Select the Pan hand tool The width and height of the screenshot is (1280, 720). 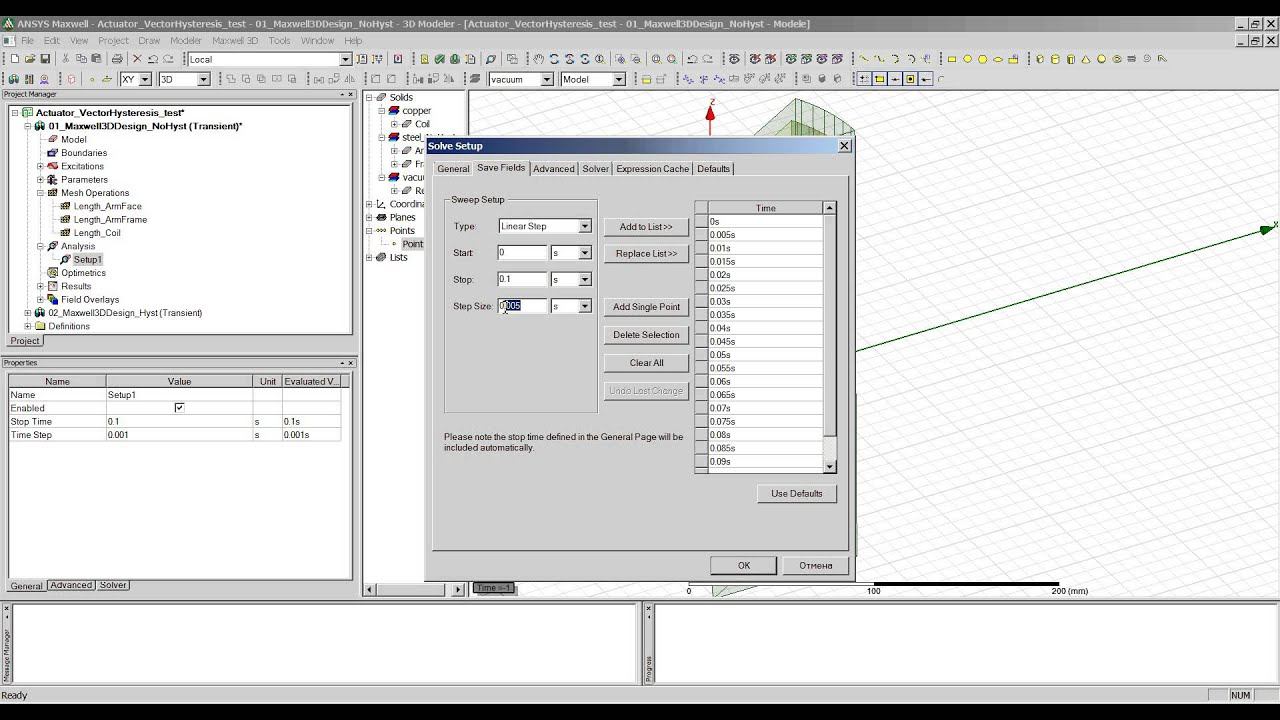(x=539, y=59)
